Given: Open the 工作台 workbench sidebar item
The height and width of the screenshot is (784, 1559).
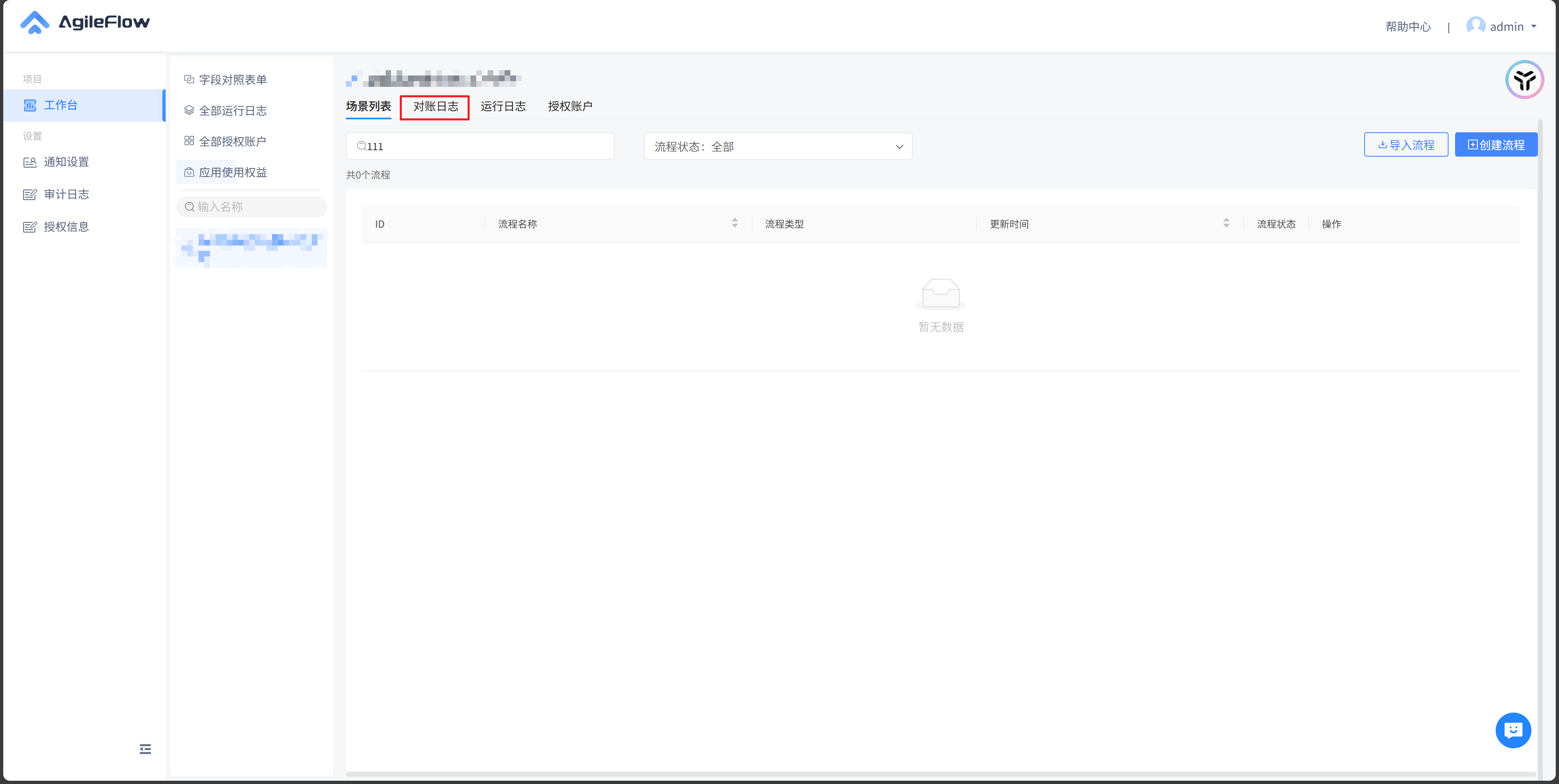Looking at the screenshot, I should tap(60, 105).
